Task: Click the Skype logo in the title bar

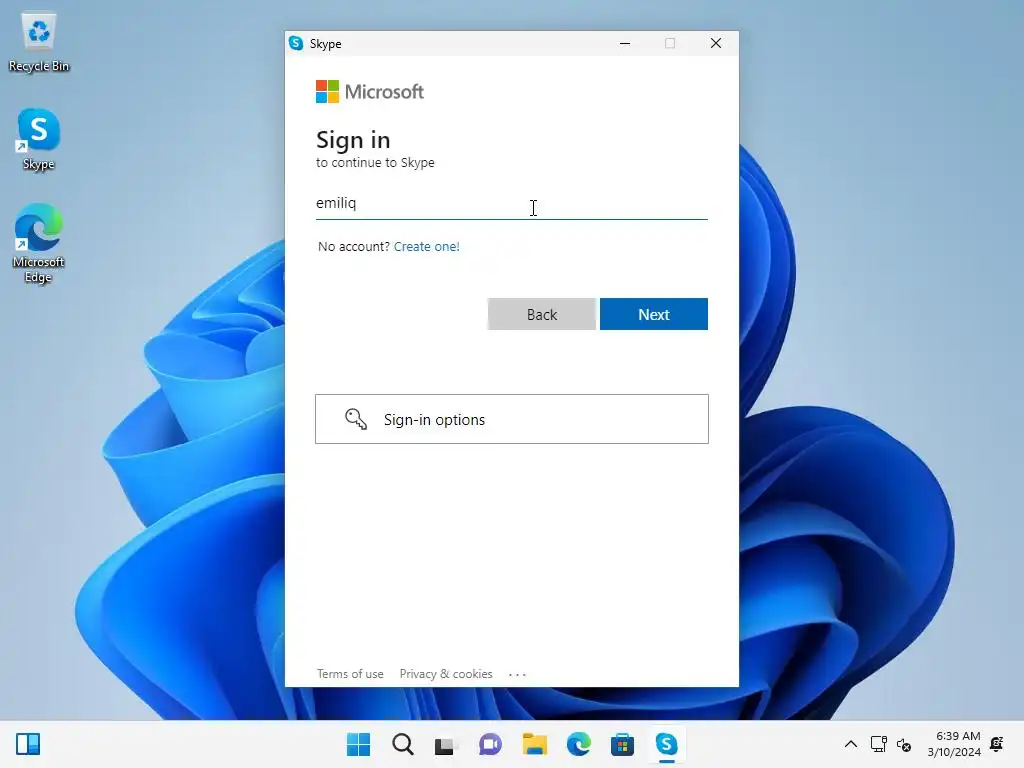Action: pos(296,43)
